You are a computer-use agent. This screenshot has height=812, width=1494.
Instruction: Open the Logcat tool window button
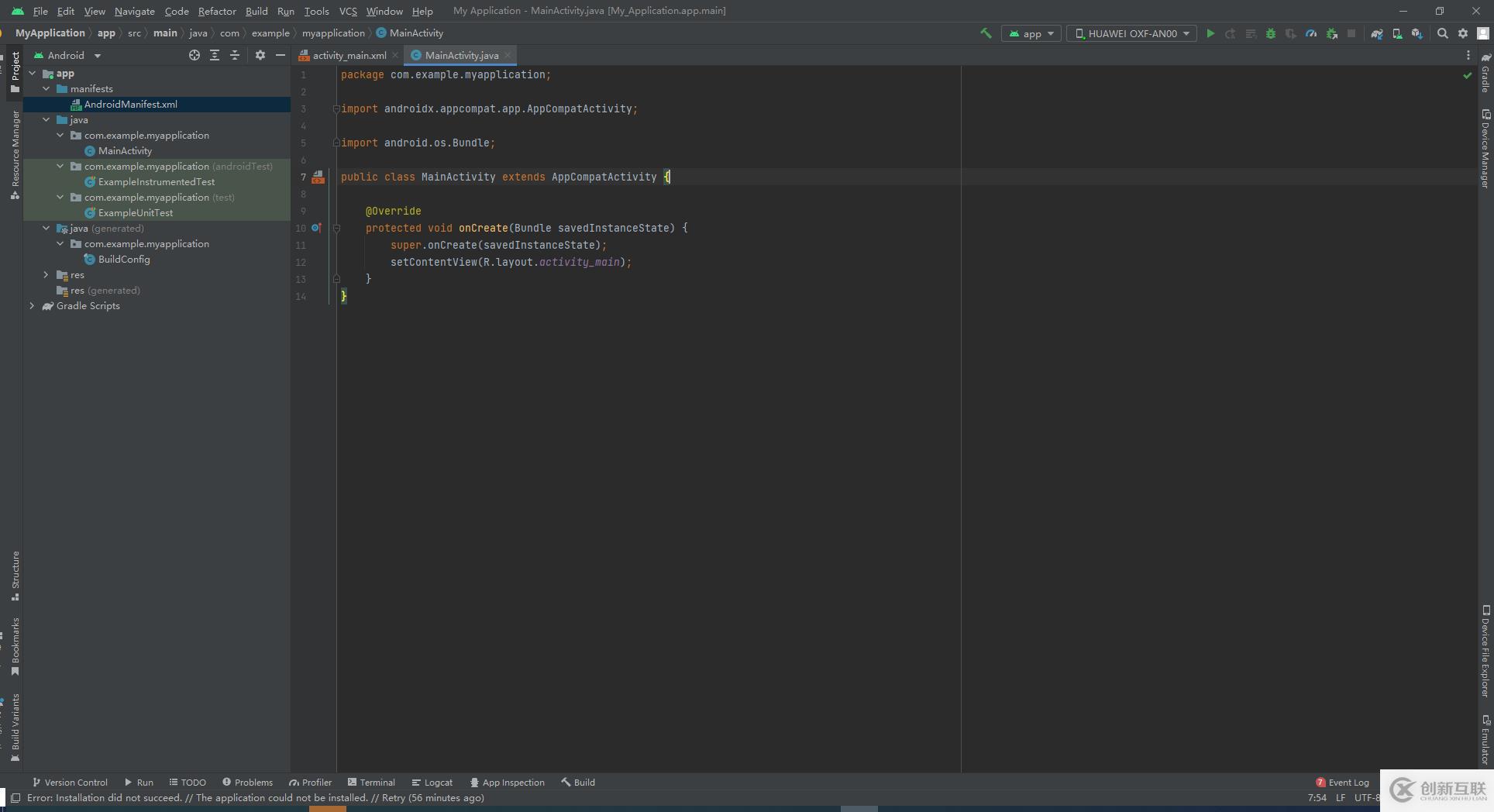(432, 783)
